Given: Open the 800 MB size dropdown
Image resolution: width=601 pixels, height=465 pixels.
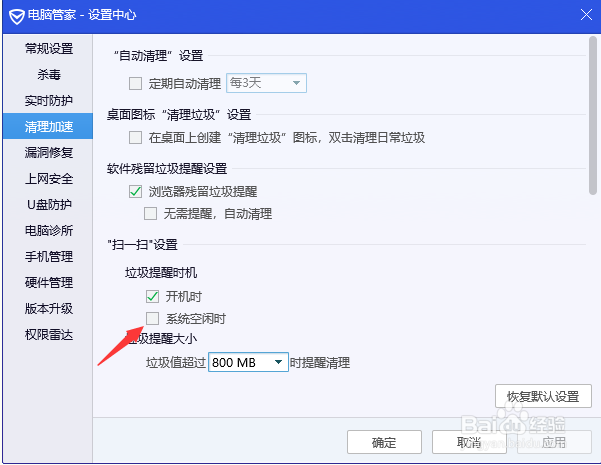Looking at the screenshot, I should coord(248,362).
